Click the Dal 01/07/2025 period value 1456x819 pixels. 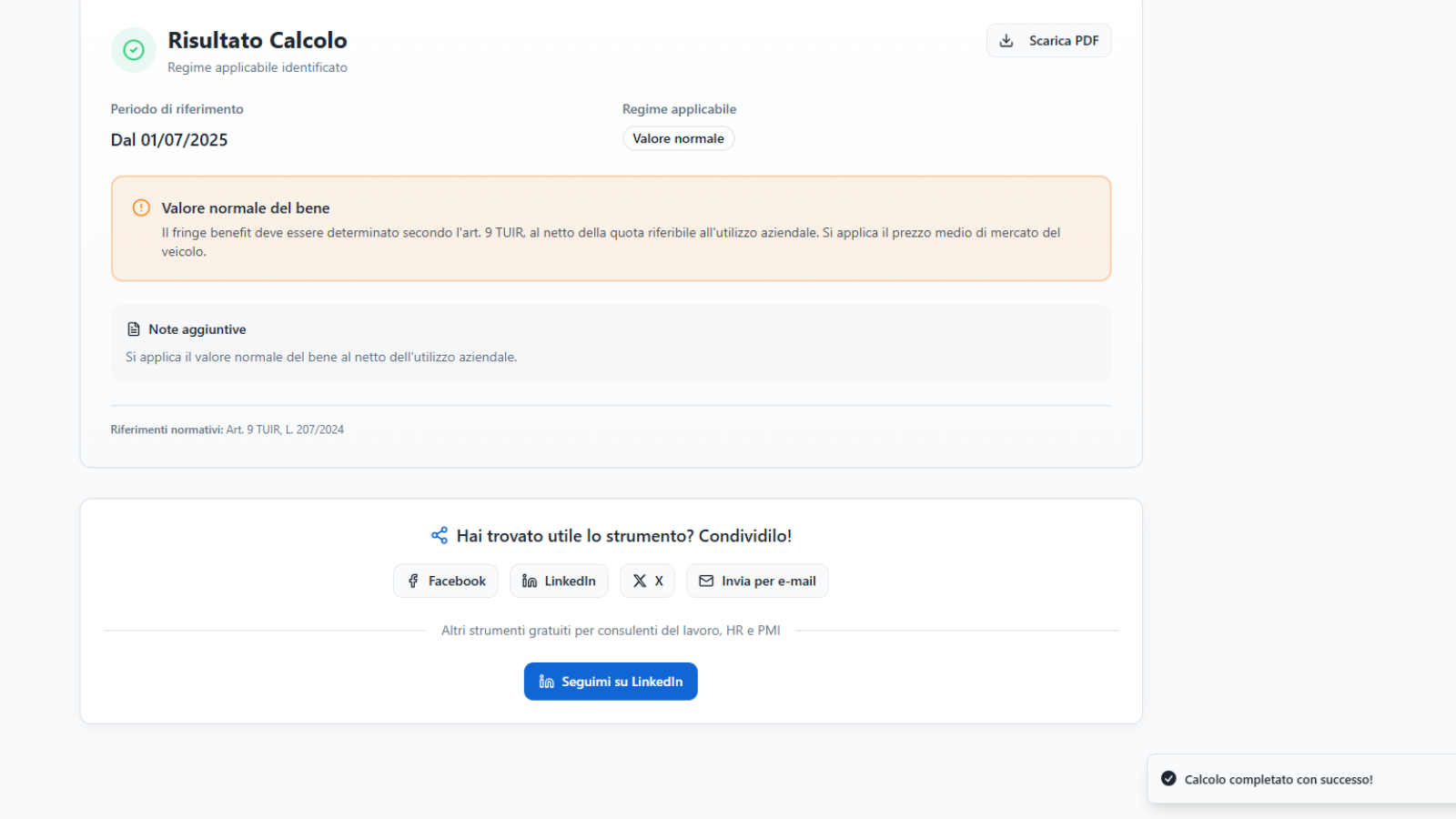[x=169, y=140]
